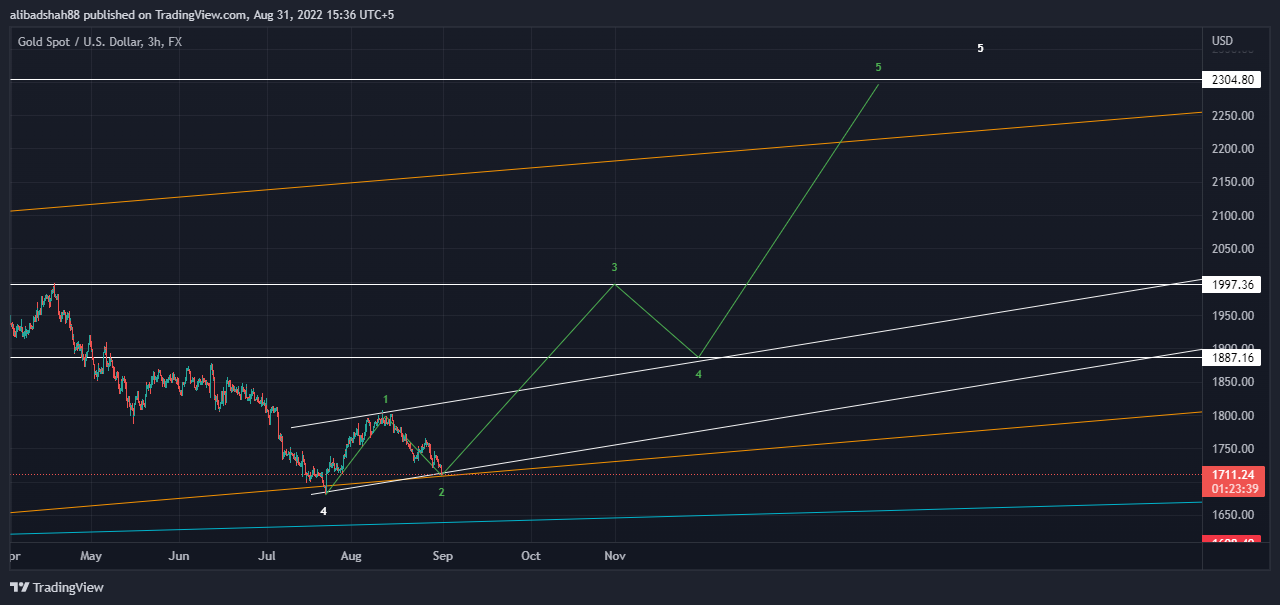Screen dimensions: 1280x605
Task: Select the green wave 1 label
Action: 386,399
